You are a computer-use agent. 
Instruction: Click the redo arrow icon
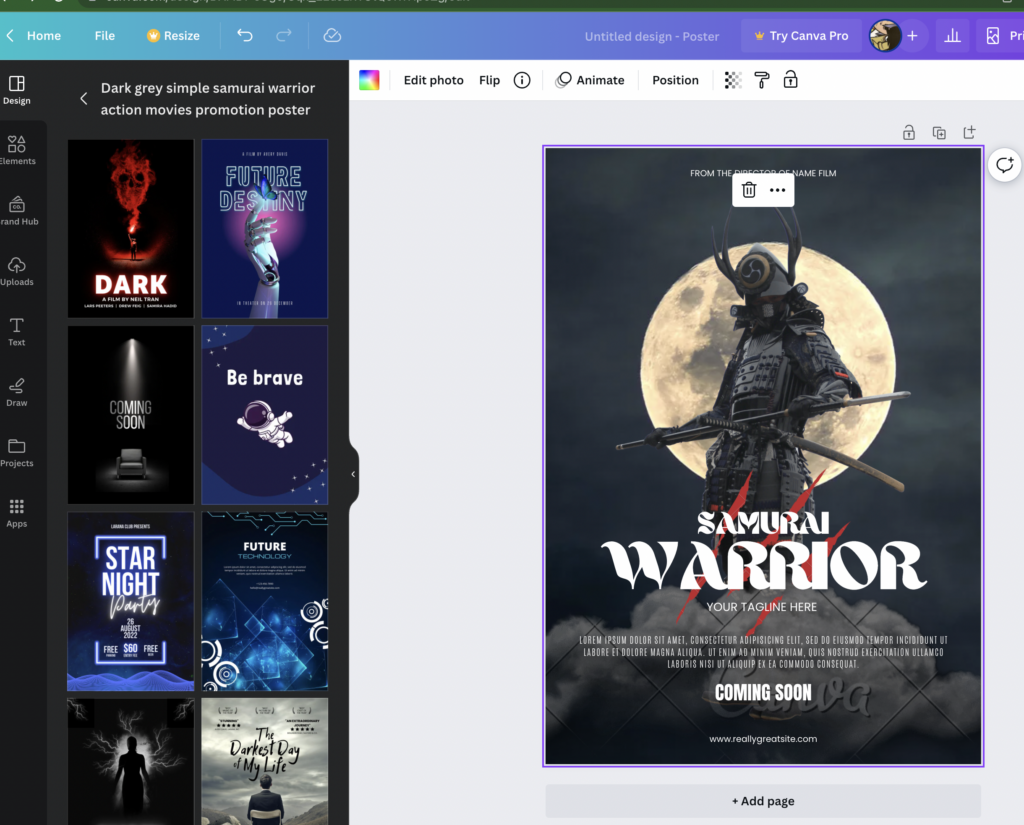pos(284,36)
